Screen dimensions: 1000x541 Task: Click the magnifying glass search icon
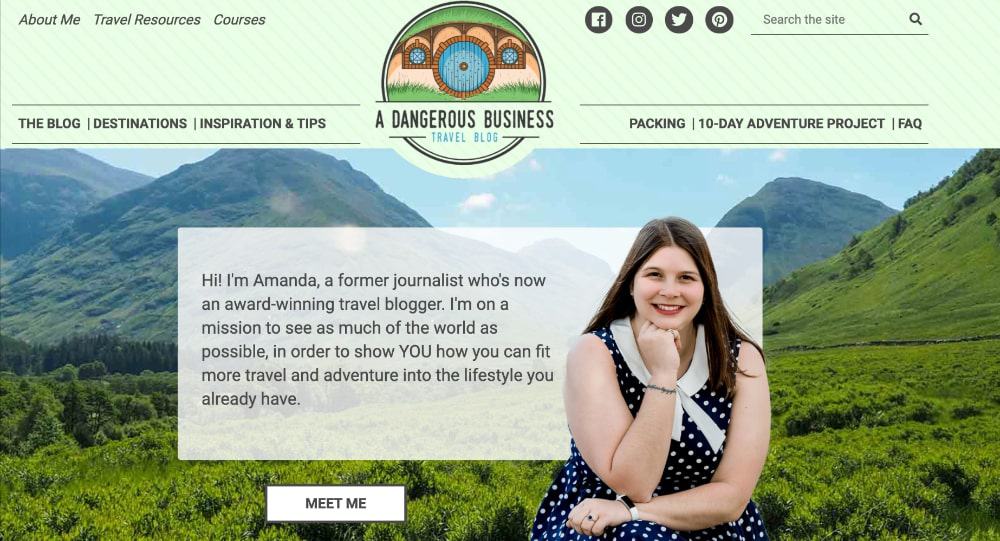pyautogui.click(x=915, y=19)
